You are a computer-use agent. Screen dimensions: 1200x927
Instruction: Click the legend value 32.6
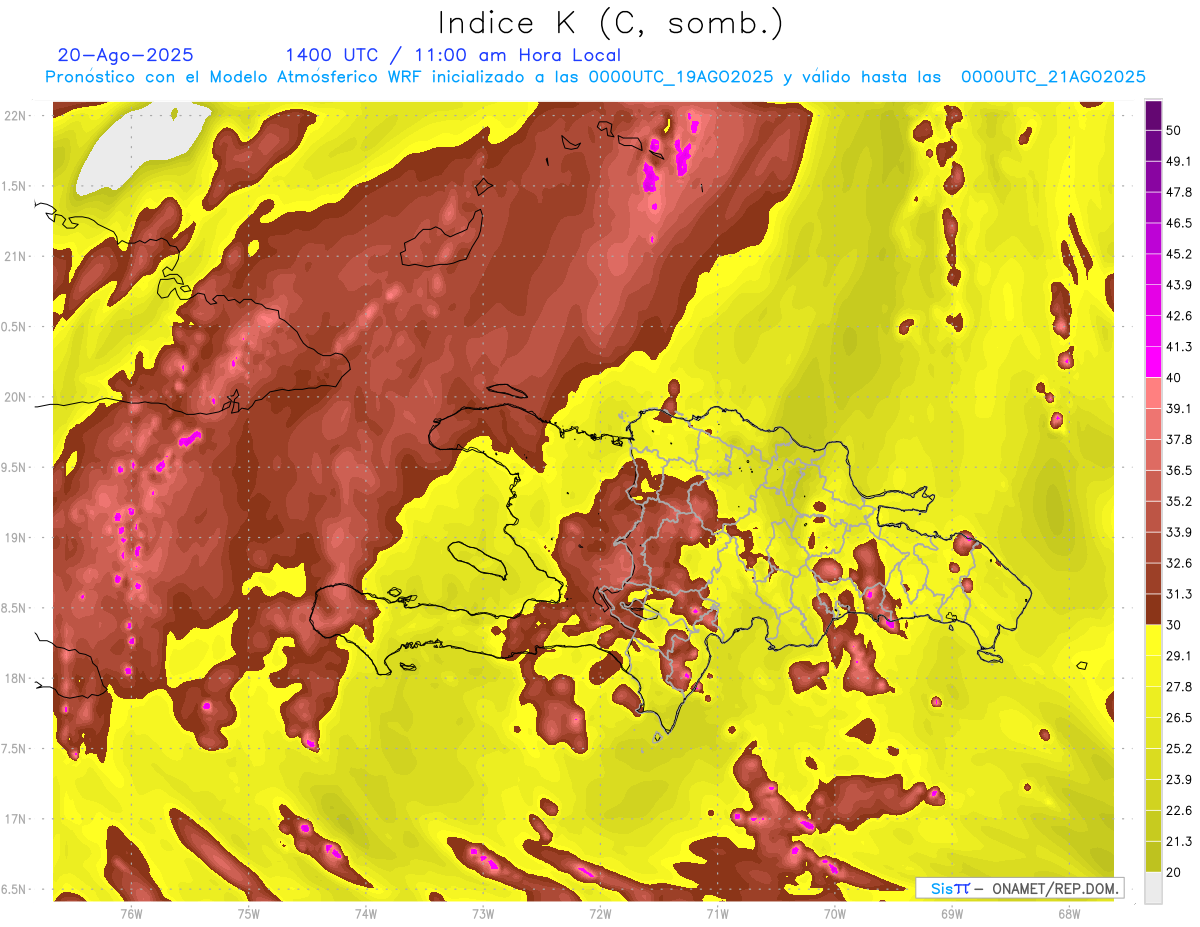tap(1179, 563)
